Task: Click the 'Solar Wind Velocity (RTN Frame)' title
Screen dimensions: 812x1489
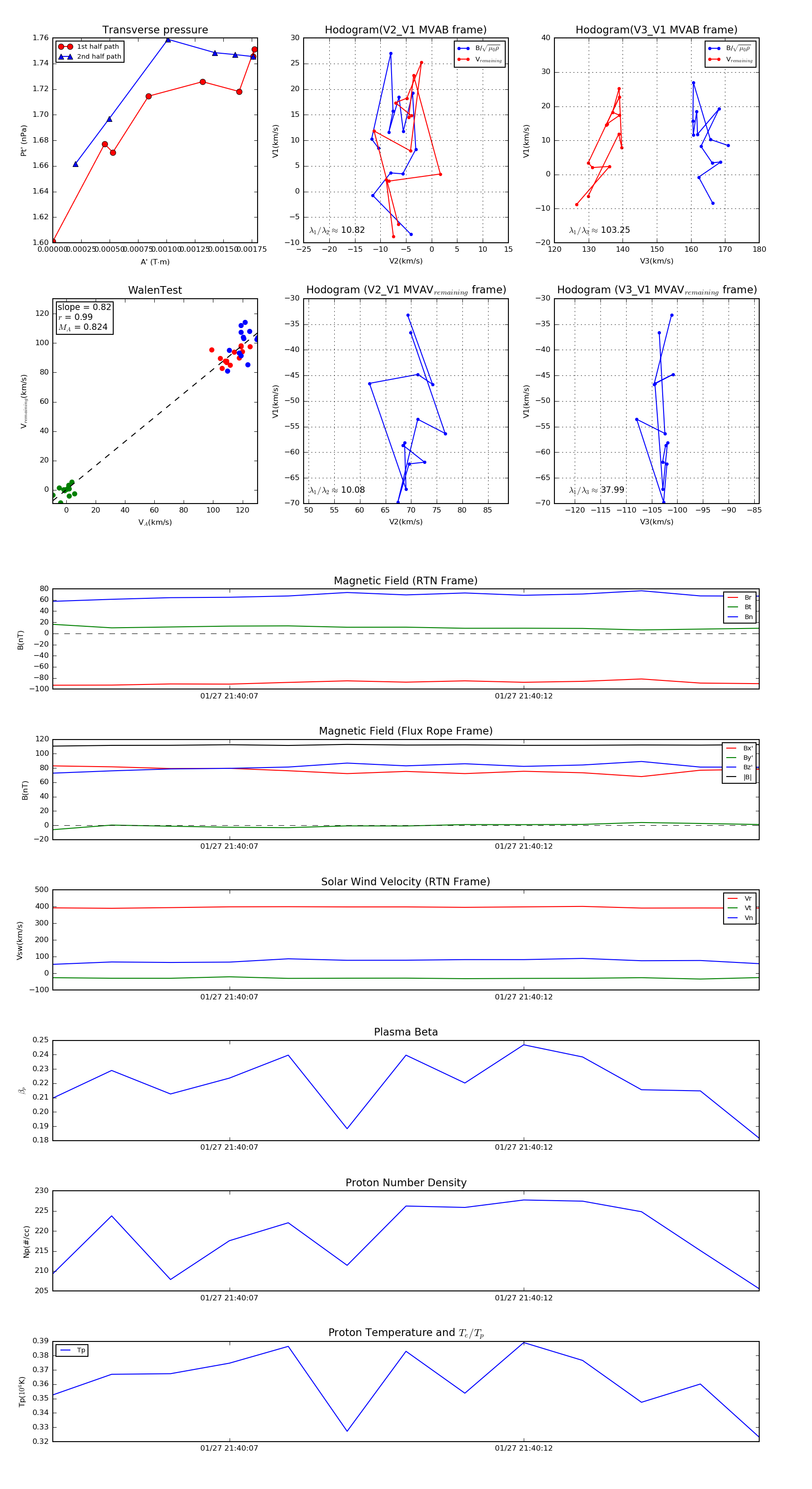Action: 405,882
